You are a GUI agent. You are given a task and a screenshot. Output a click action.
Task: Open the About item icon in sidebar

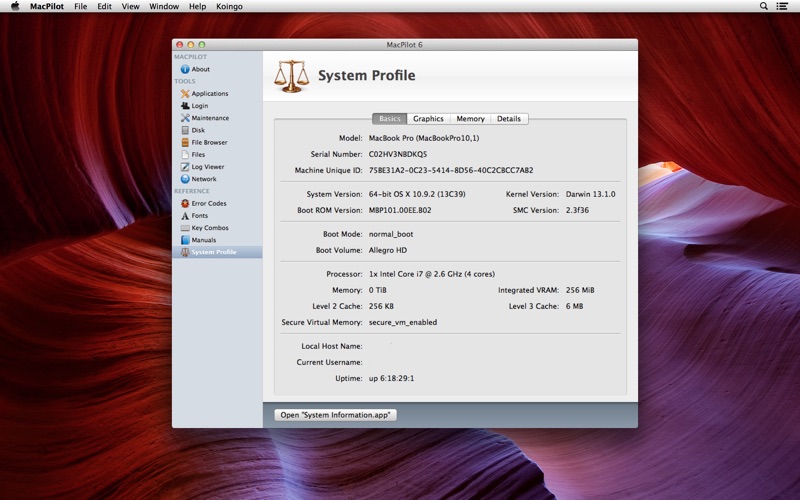(185, 69)
